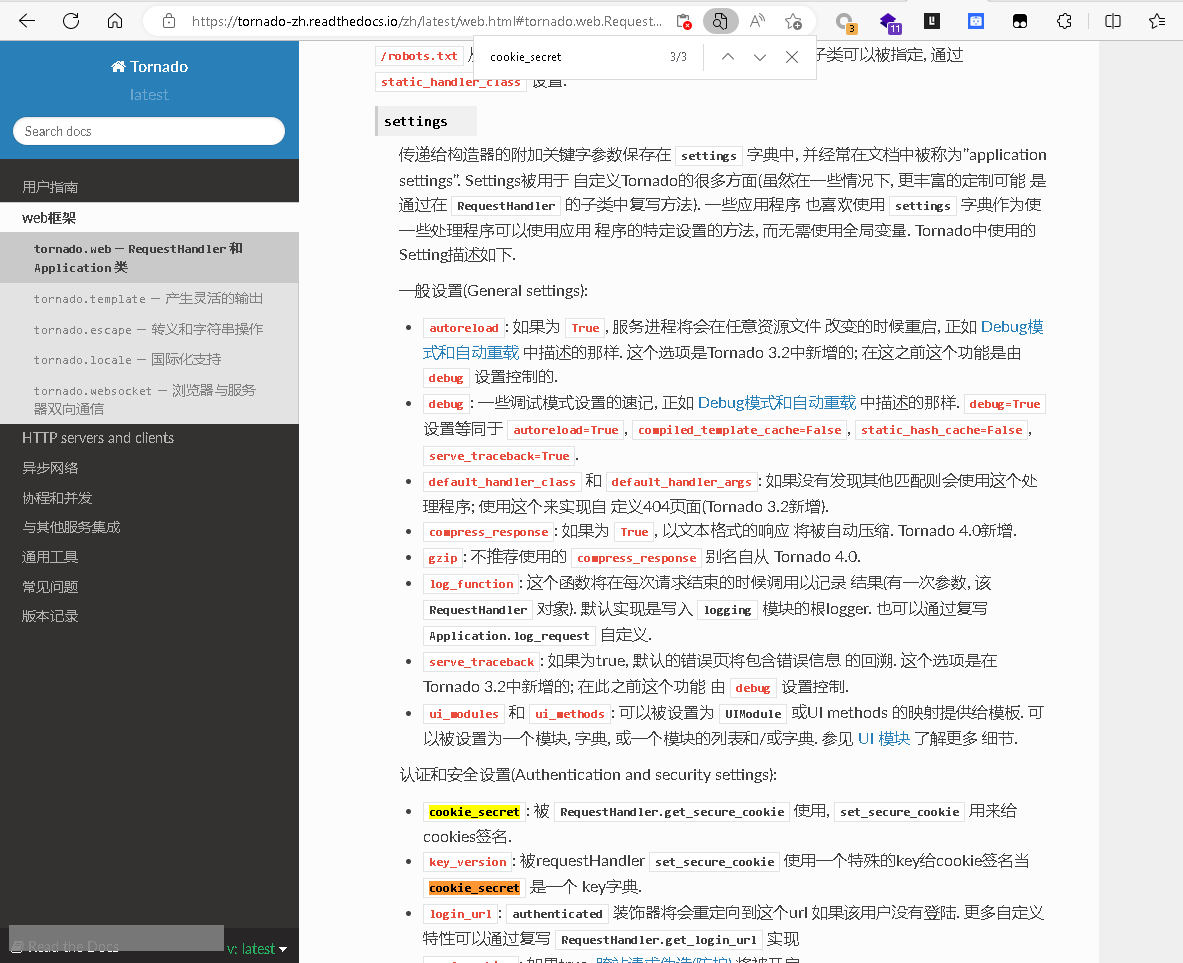
Task: Open the UI 模块 link
Action: [x=883, y=738]
